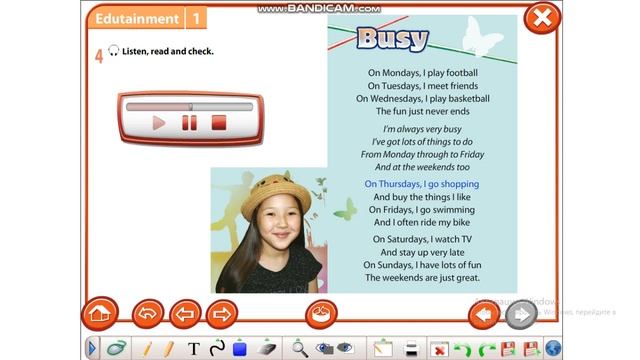Click the eye with camera tool
The width and height of the screenshot is (640, 360).
325,348
